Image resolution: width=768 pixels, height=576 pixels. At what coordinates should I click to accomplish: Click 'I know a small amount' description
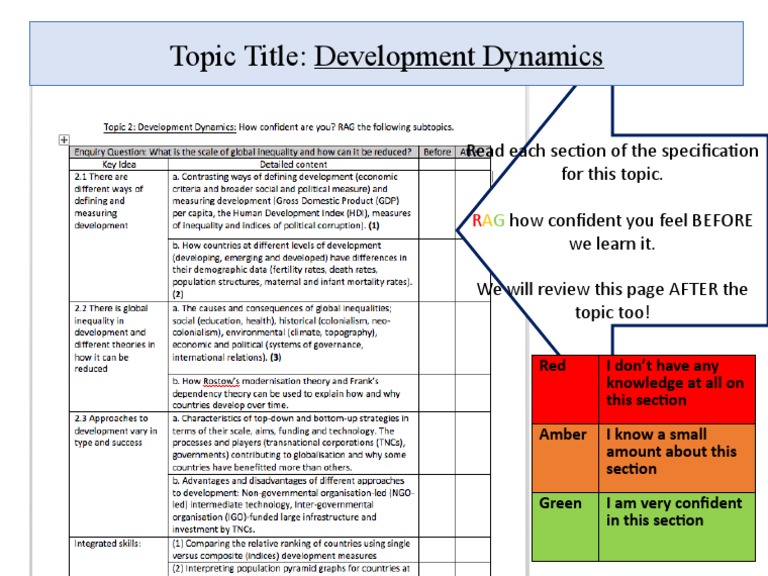[x=677, y=458]
